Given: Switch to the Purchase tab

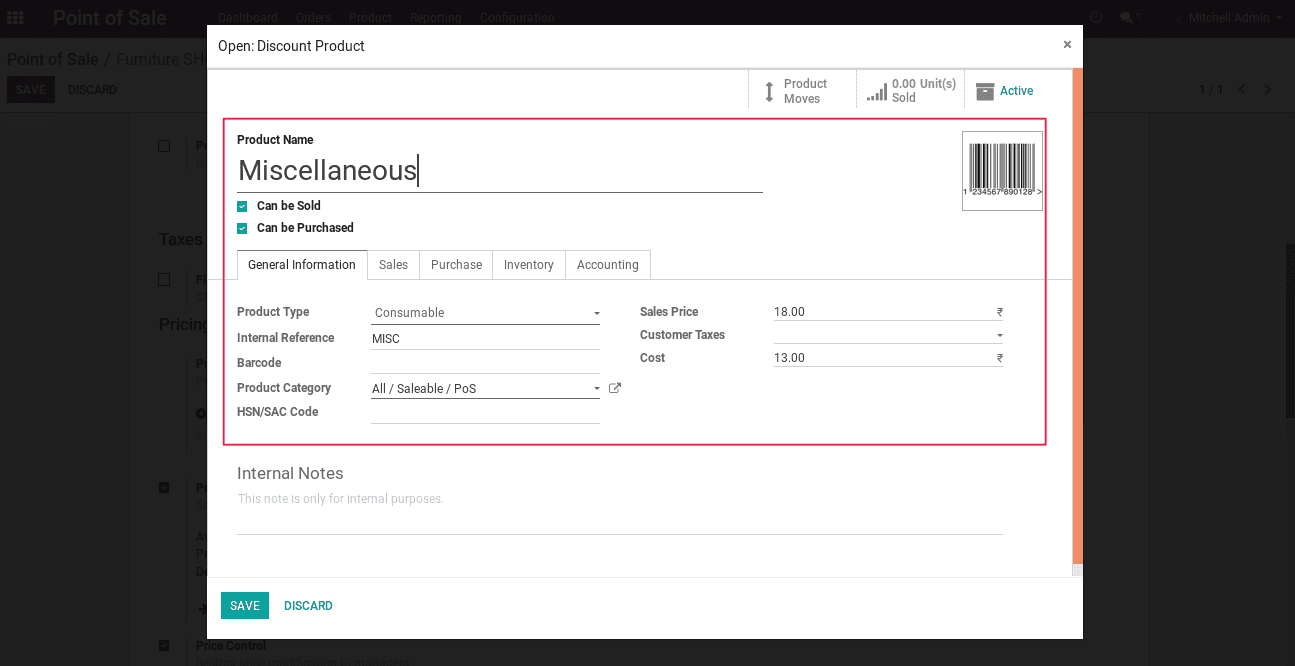Looking at the screenshot, I should coord(456,265).
